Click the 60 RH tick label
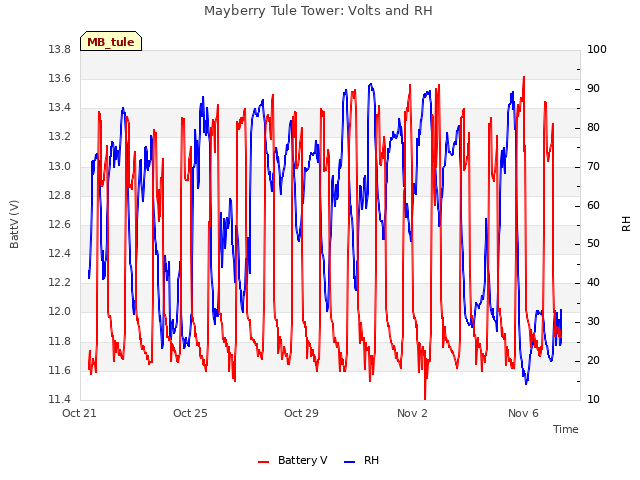 point(593,205)
